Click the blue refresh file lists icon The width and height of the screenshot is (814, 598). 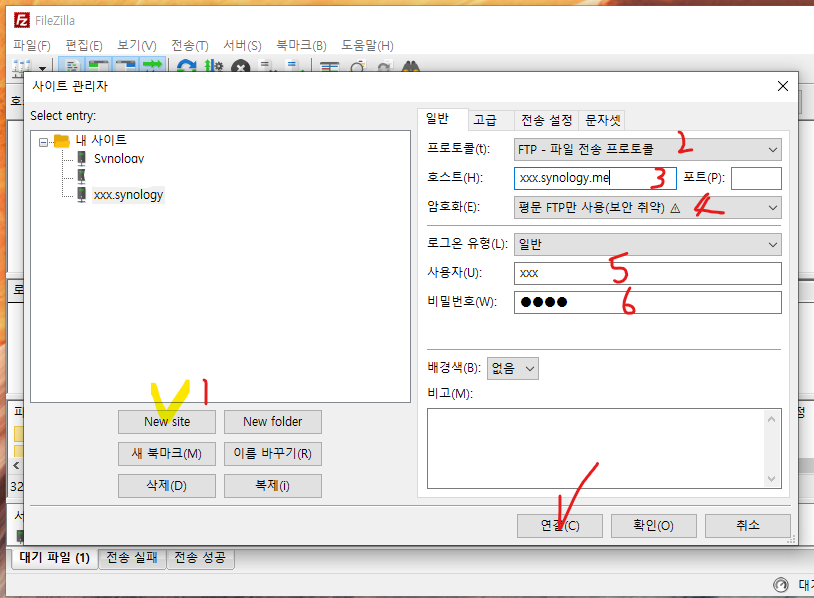tap(186, 66)
